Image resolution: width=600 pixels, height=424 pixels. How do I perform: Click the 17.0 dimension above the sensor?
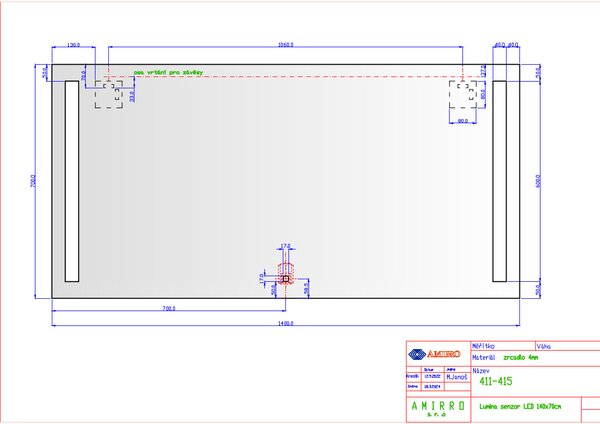[x=285, y=246]
